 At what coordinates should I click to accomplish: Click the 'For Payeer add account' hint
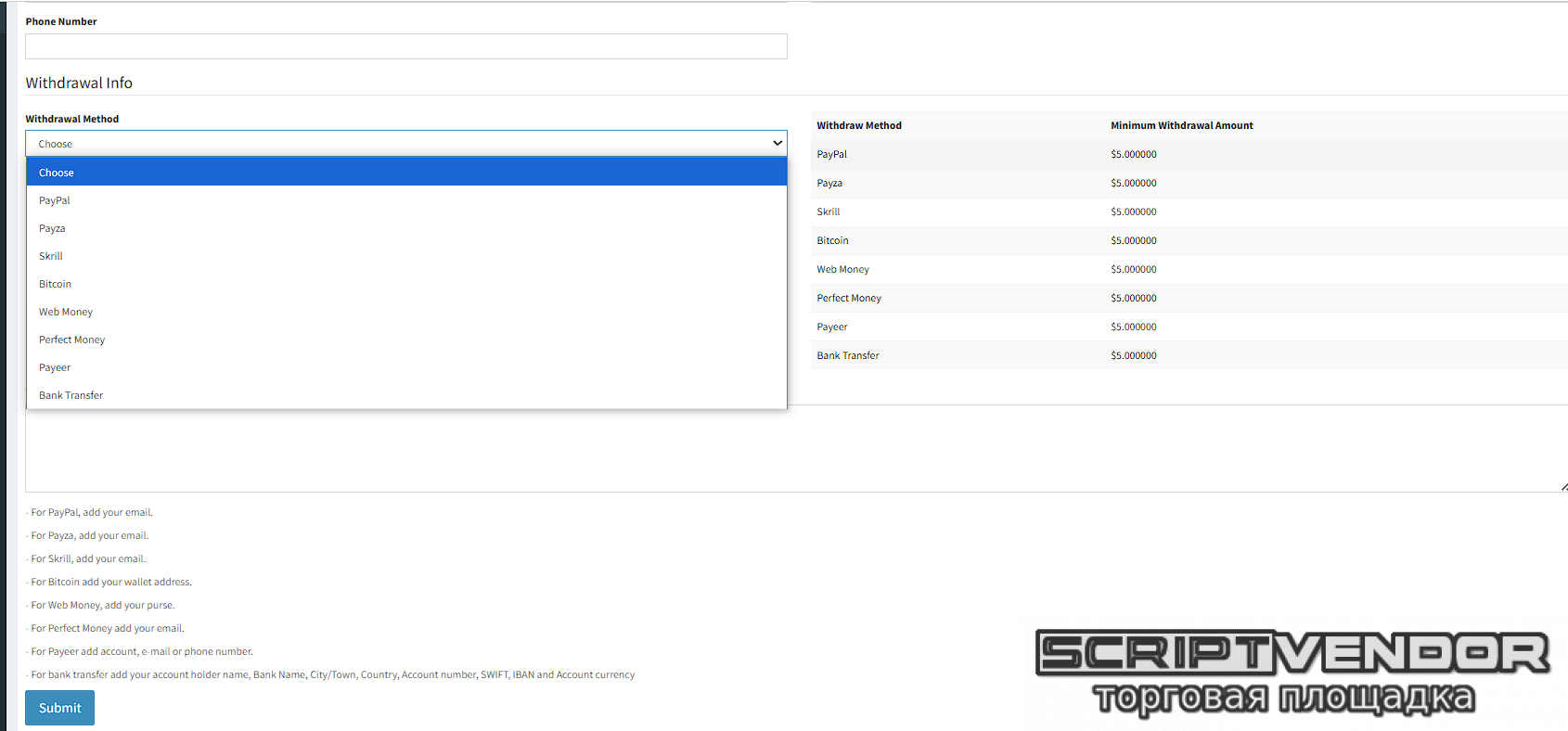coord(140,651)
